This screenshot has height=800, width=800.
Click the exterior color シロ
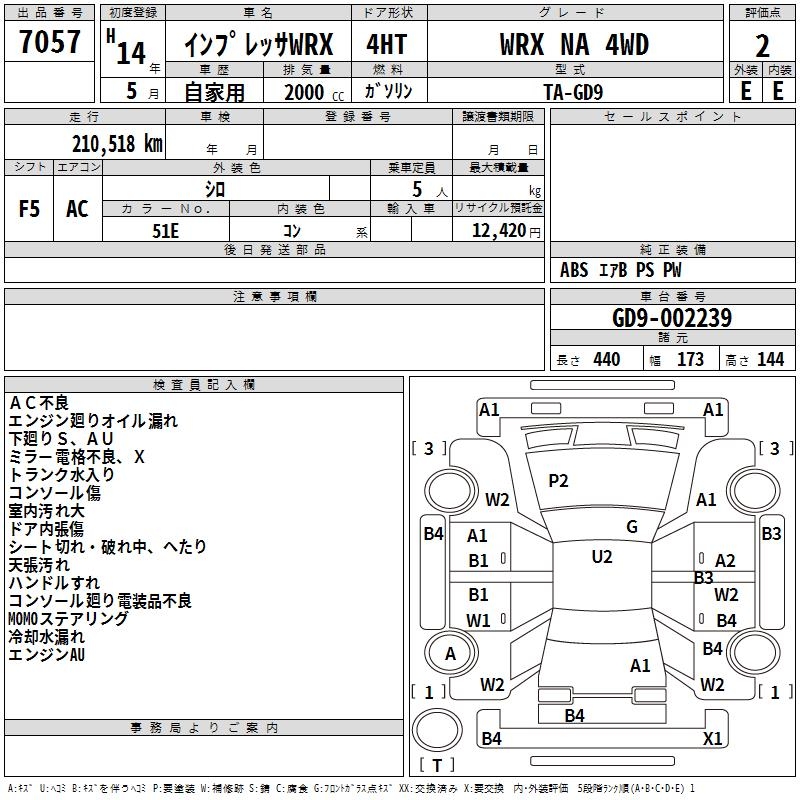click(x=215, y=189)
